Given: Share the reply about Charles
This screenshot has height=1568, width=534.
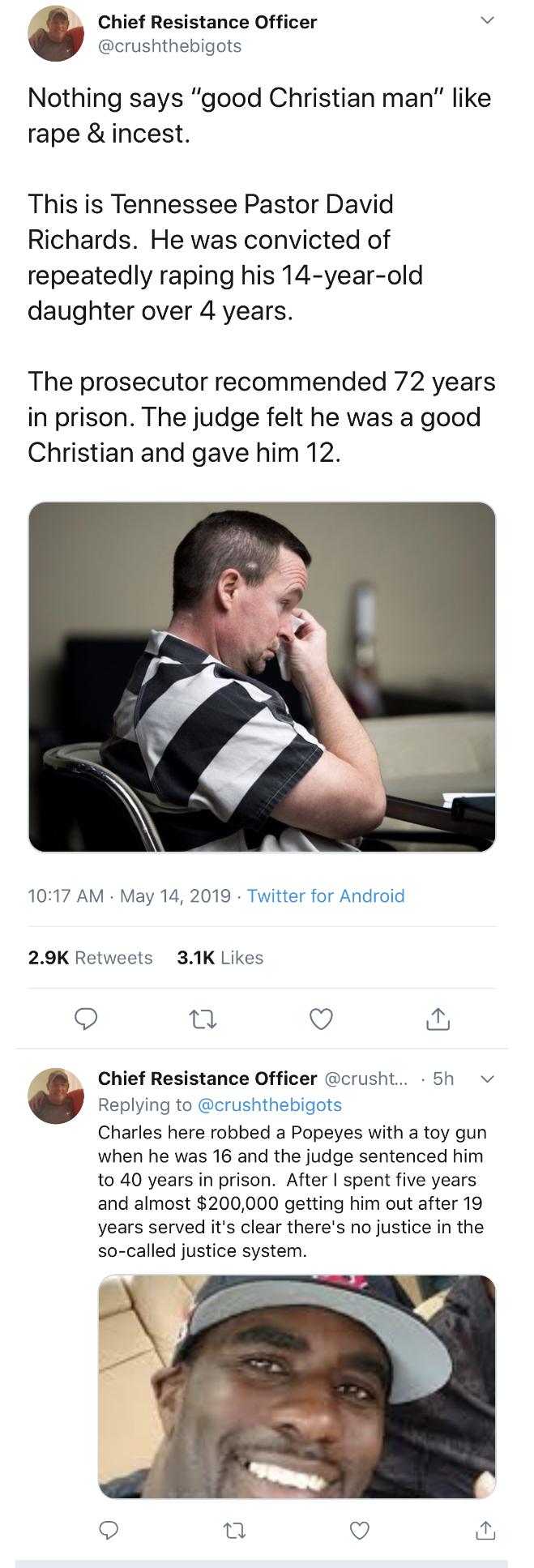Looking at the screenshot, I should (485, 1529).
